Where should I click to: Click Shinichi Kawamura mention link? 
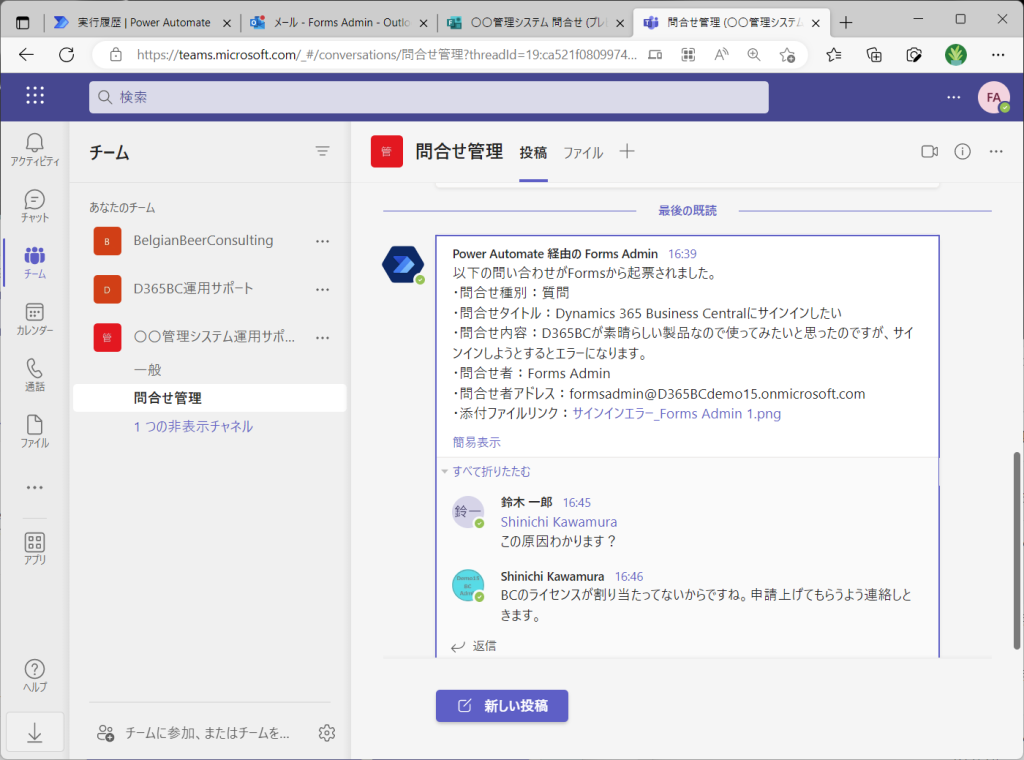[x=558, y=522]
